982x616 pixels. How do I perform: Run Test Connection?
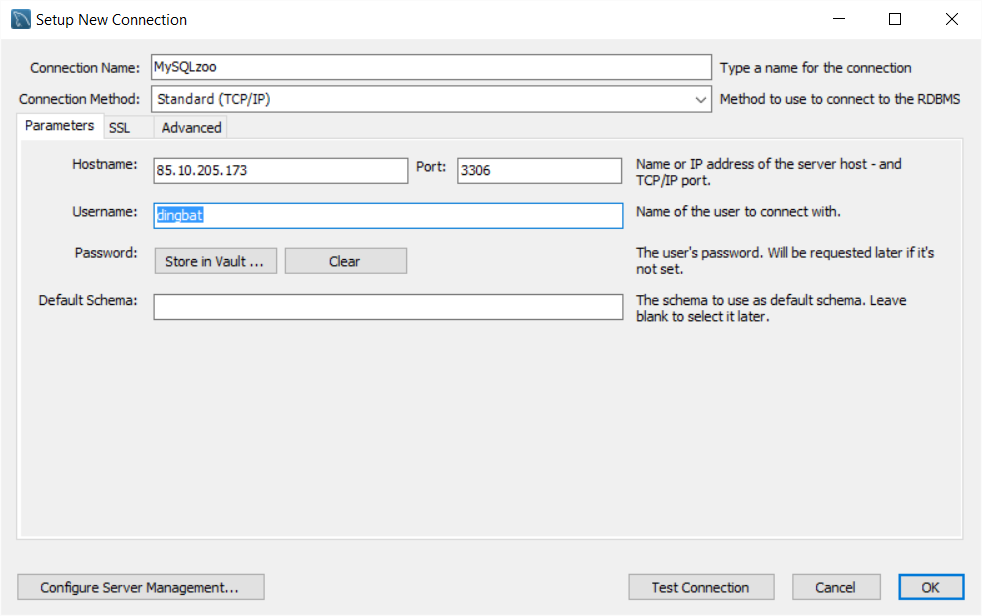point(701,587)
